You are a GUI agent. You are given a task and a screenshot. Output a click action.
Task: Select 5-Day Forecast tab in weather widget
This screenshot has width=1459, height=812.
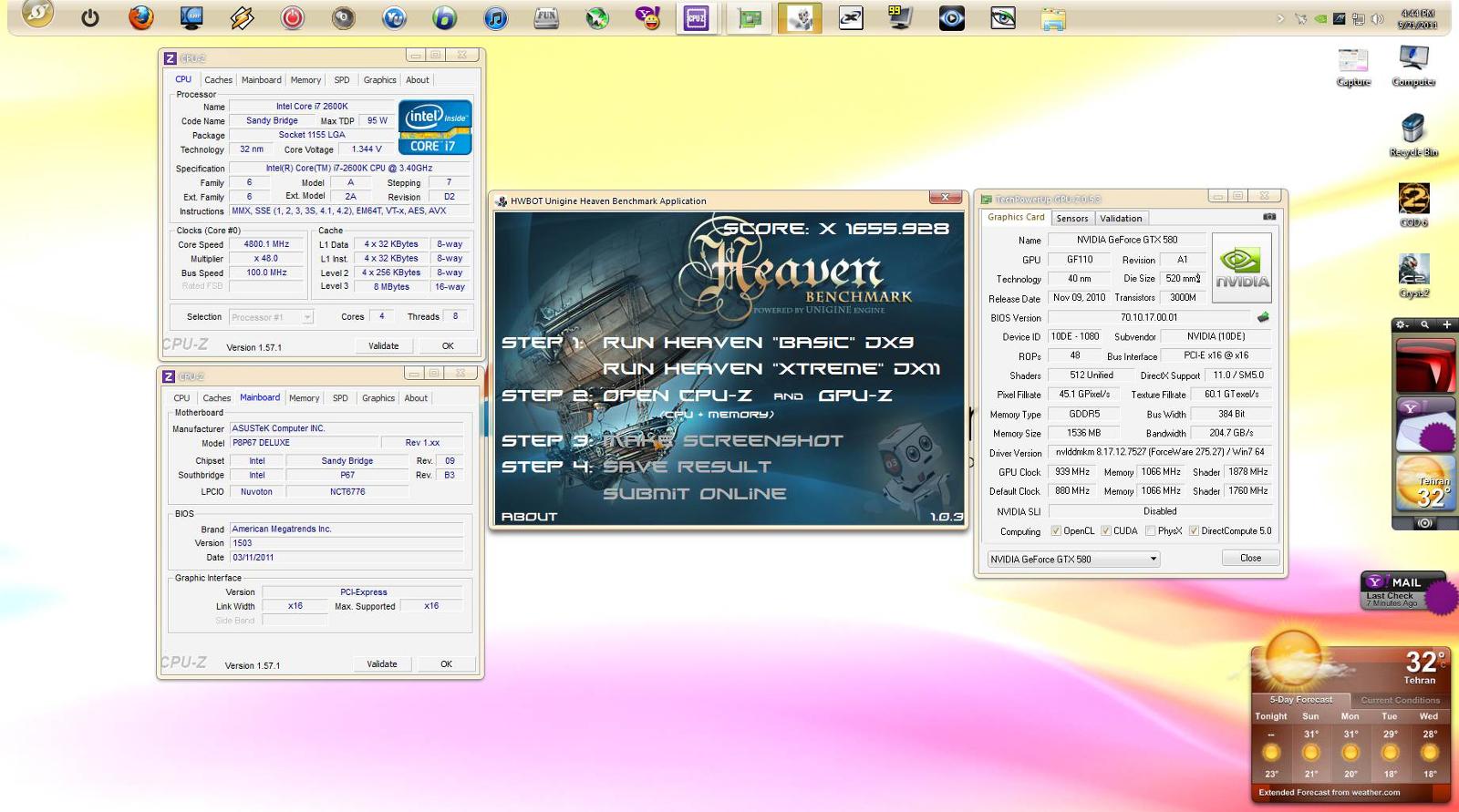(x=1300, y=700)
